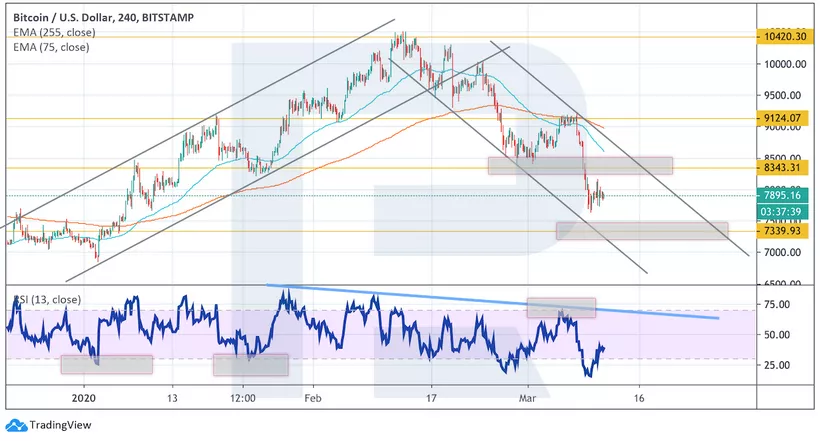This screenshot has width=820, height=441.
Task: Click the 2020 label on the time axis
Action: pos(85,396)
